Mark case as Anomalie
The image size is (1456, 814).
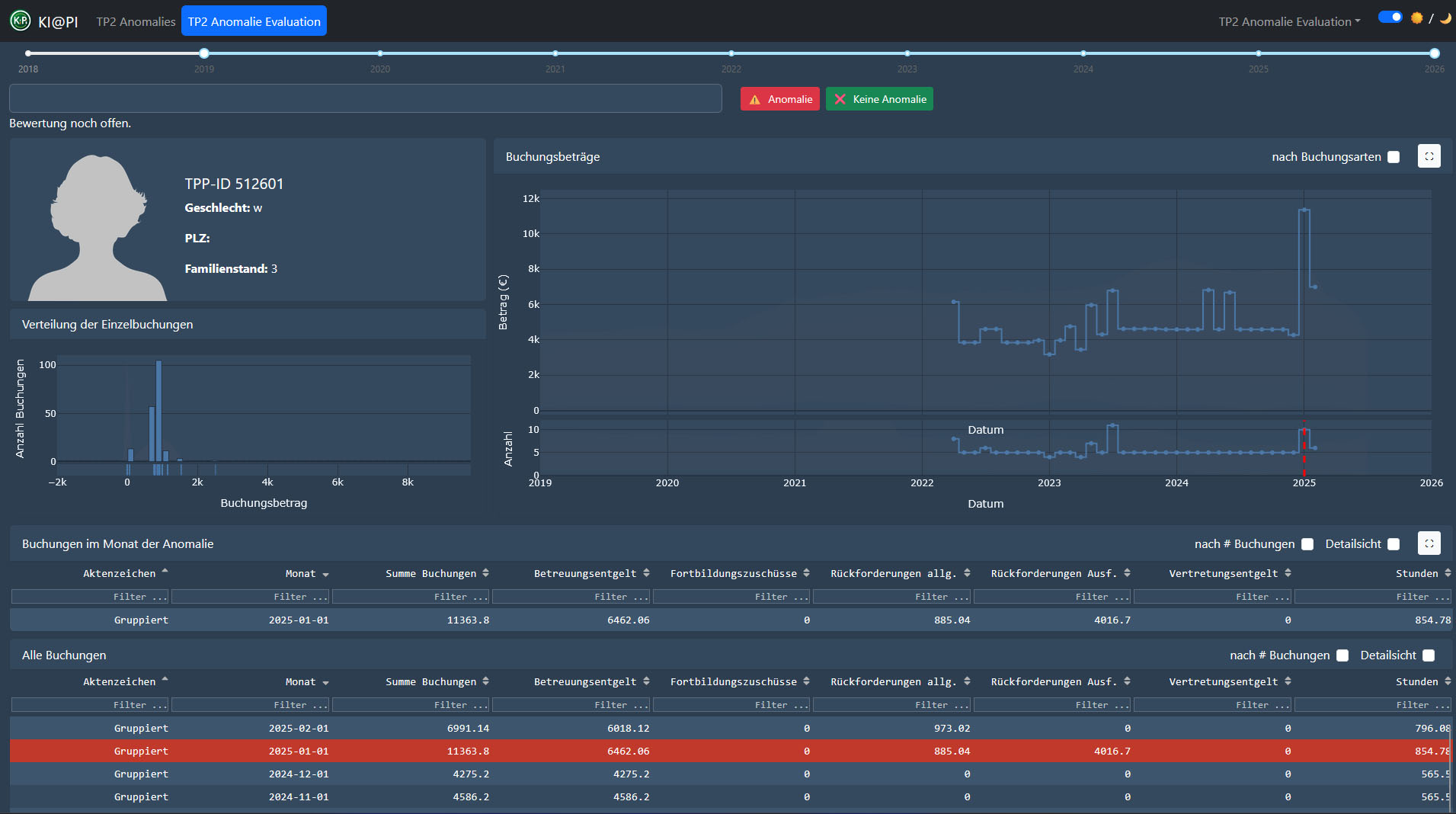tap(779, 99)
